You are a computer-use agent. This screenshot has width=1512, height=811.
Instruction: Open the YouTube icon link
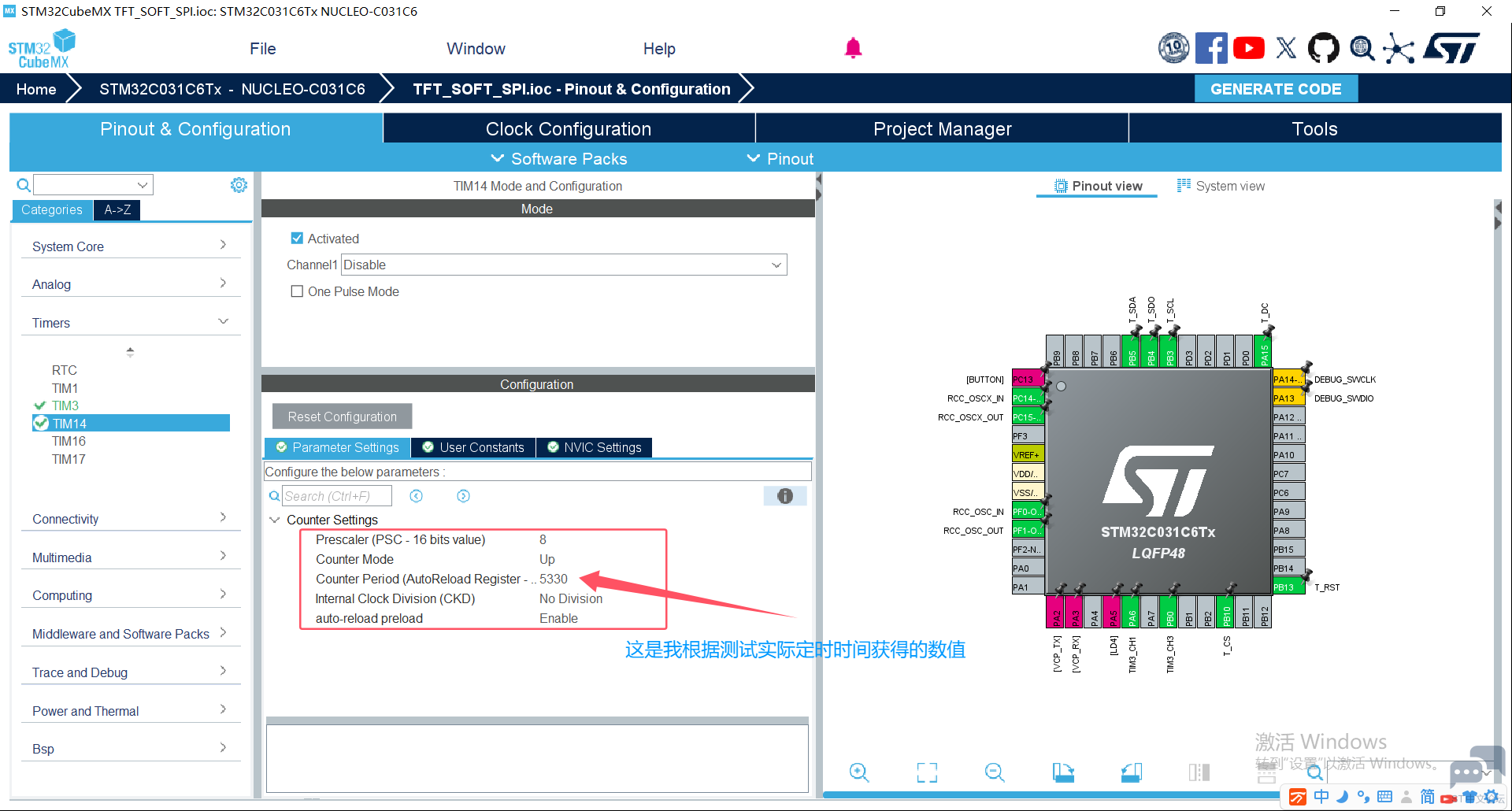pyautogui.click(x=1249, y=48)
